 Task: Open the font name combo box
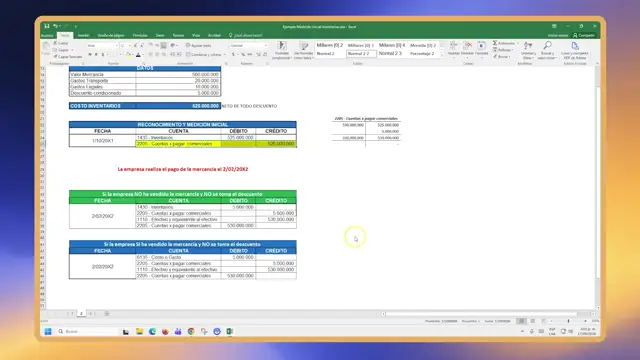(102, 46)
